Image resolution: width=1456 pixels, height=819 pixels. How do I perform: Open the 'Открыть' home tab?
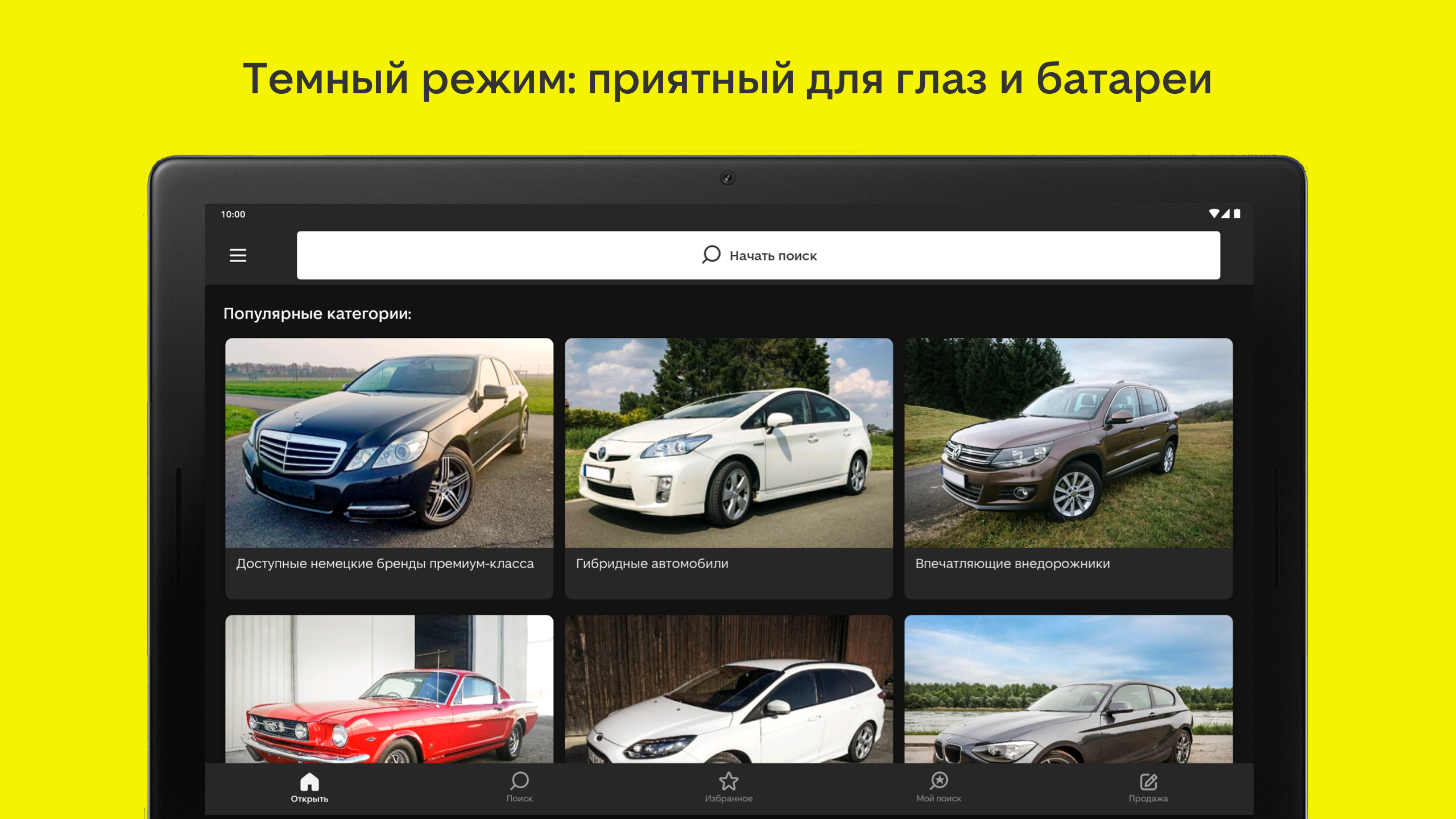coord(309,788)
